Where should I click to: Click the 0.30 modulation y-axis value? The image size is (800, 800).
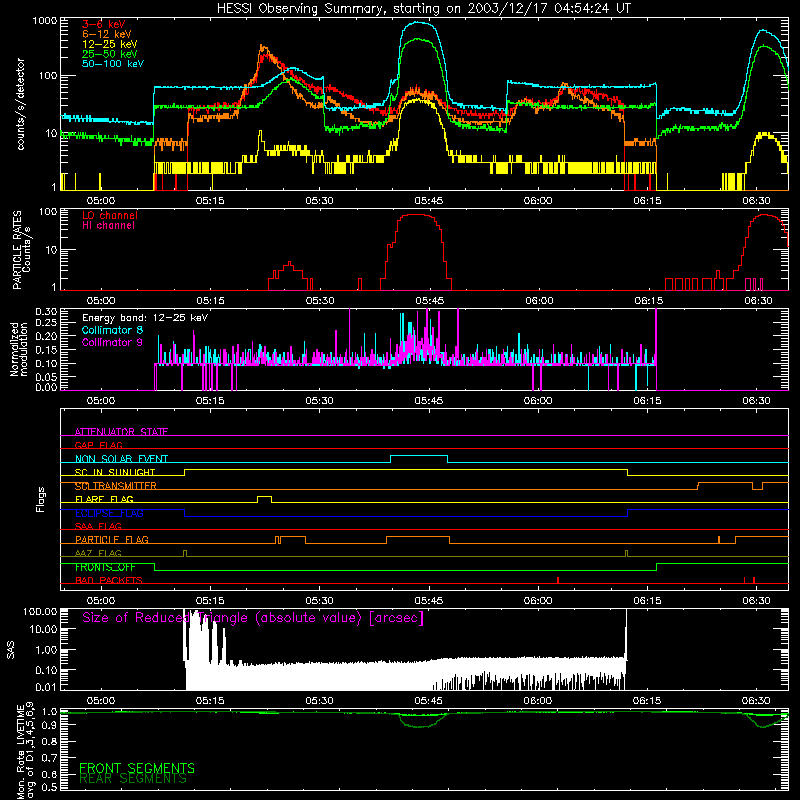click(46, 312)
